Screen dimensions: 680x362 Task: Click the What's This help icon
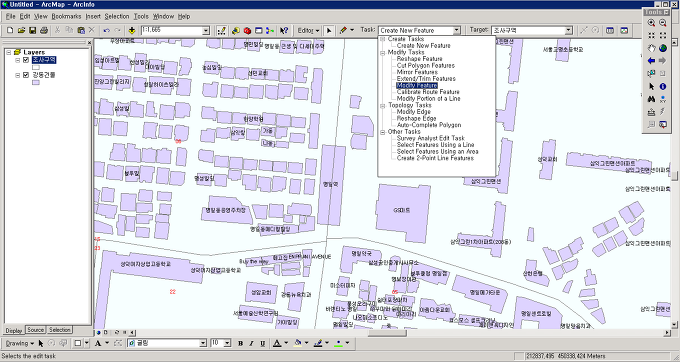[x=284, y=30]
